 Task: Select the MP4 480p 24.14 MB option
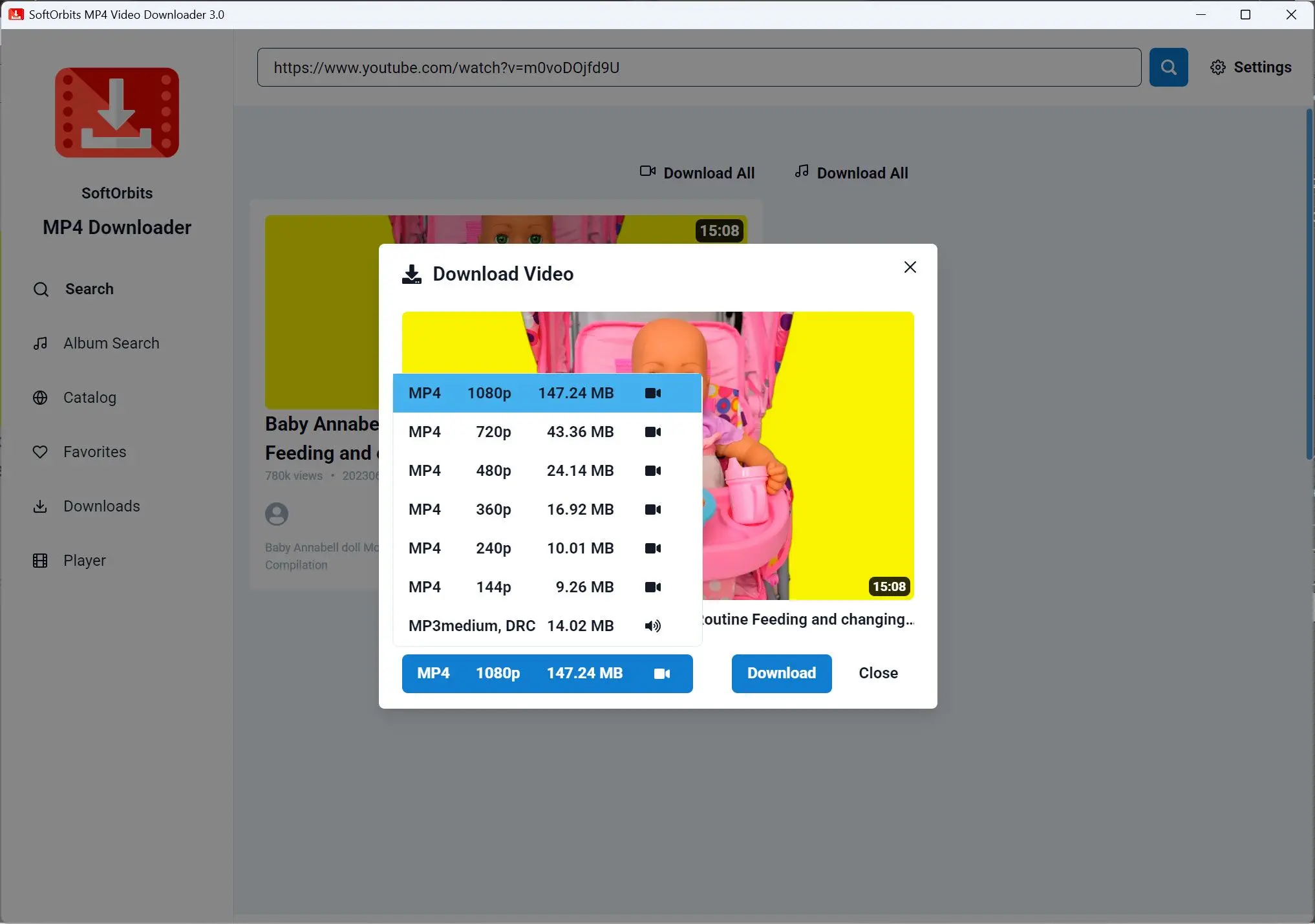coord(547,471)
